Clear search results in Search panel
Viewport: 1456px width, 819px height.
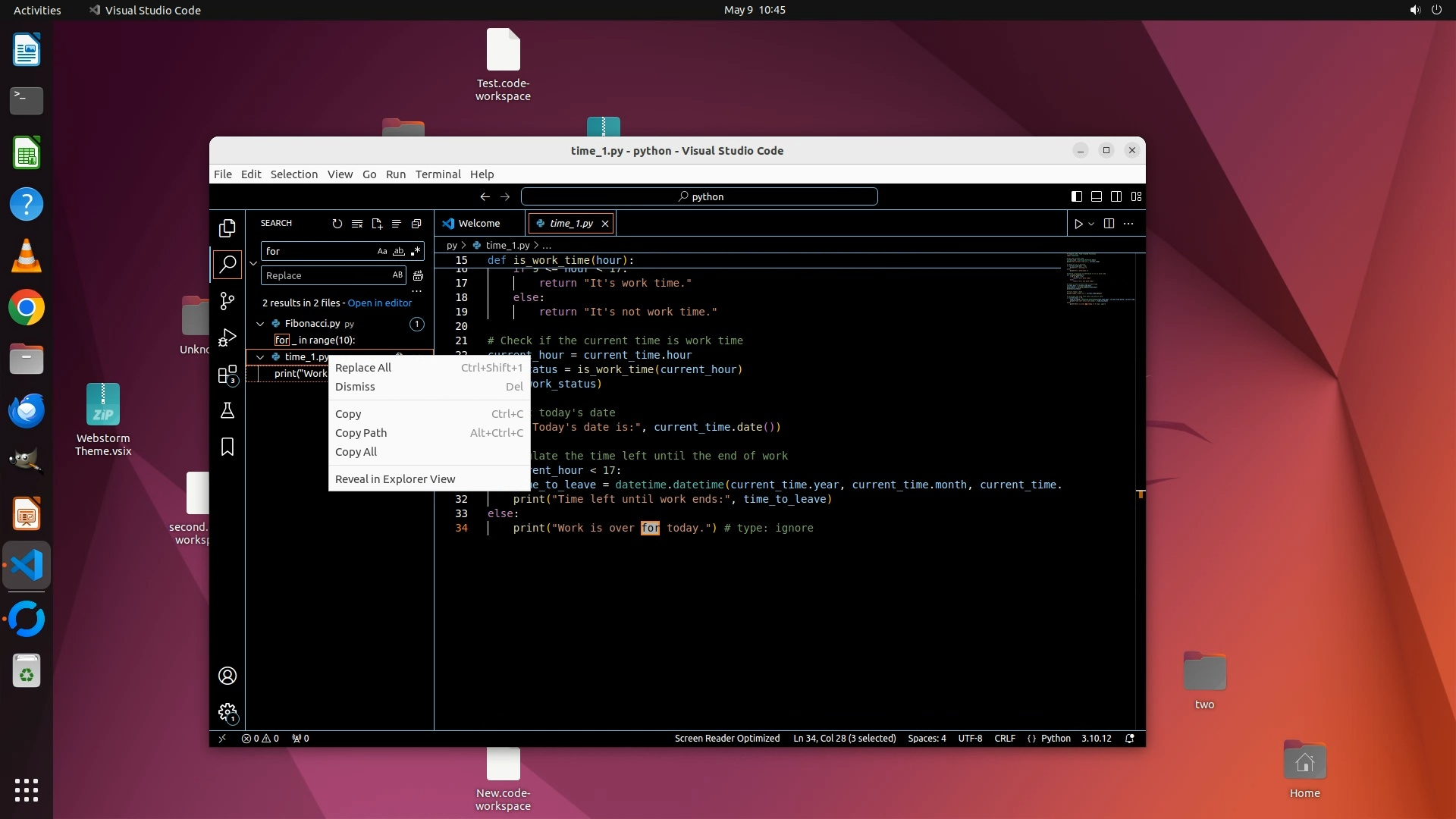(356, 224)
